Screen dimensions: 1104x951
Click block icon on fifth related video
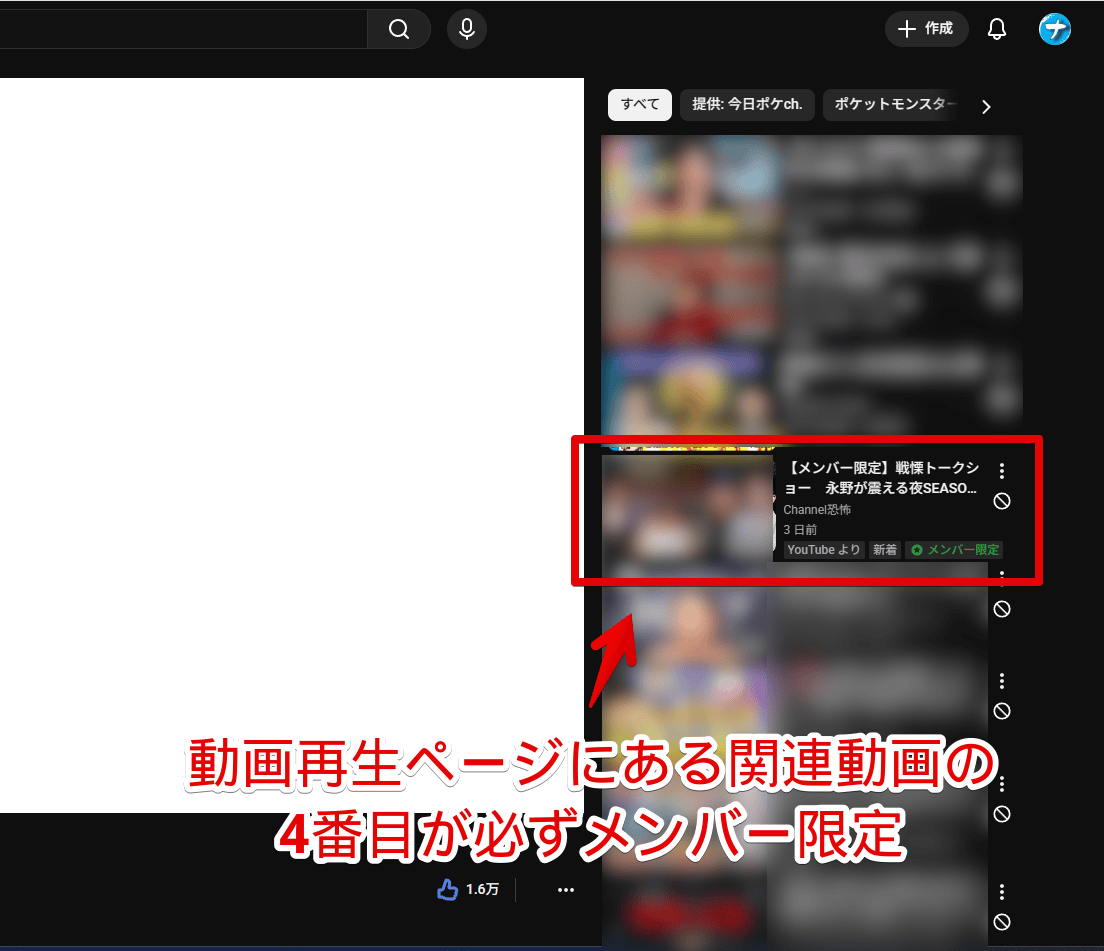pyautogui.click(x=1002, y=609)
